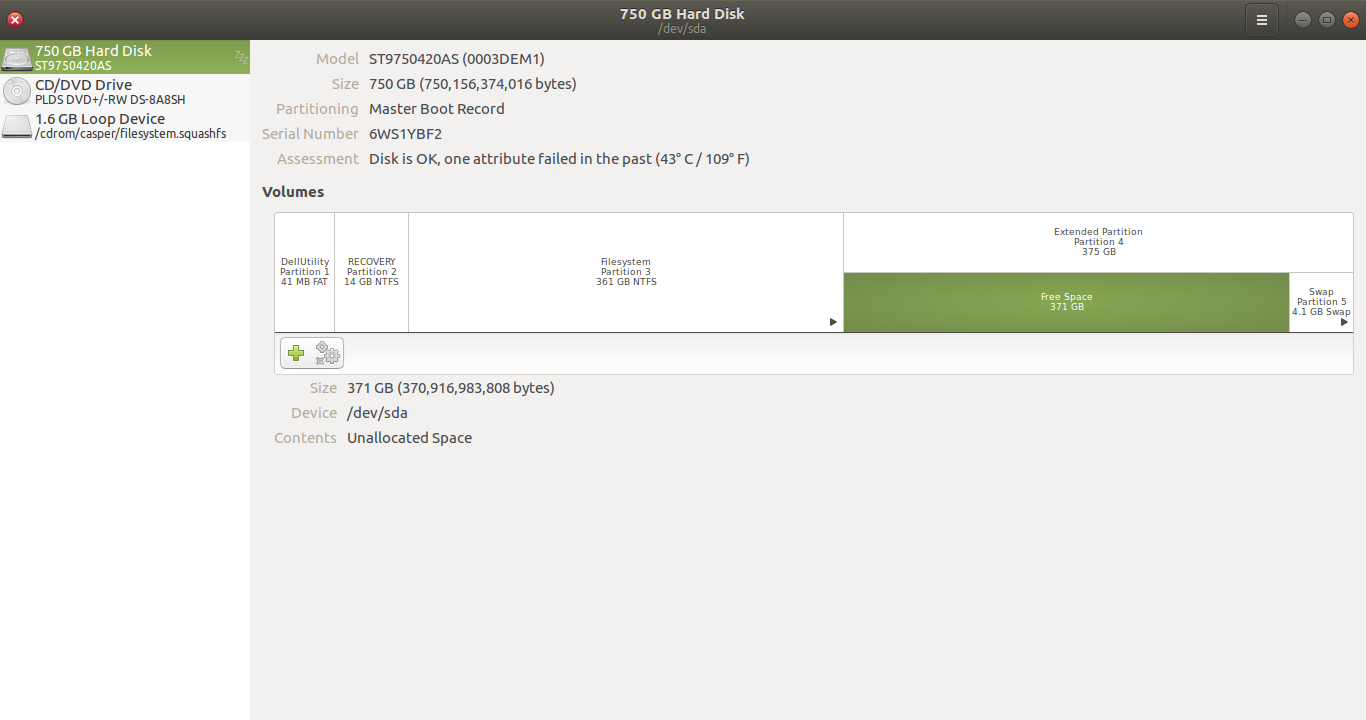Click the Disk is OK assessment text
Screen dimensions: 1366x720
(559, 159)
